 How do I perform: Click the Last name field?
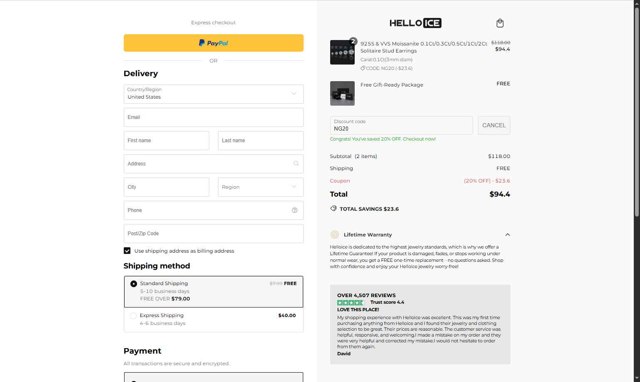[260, 140]
